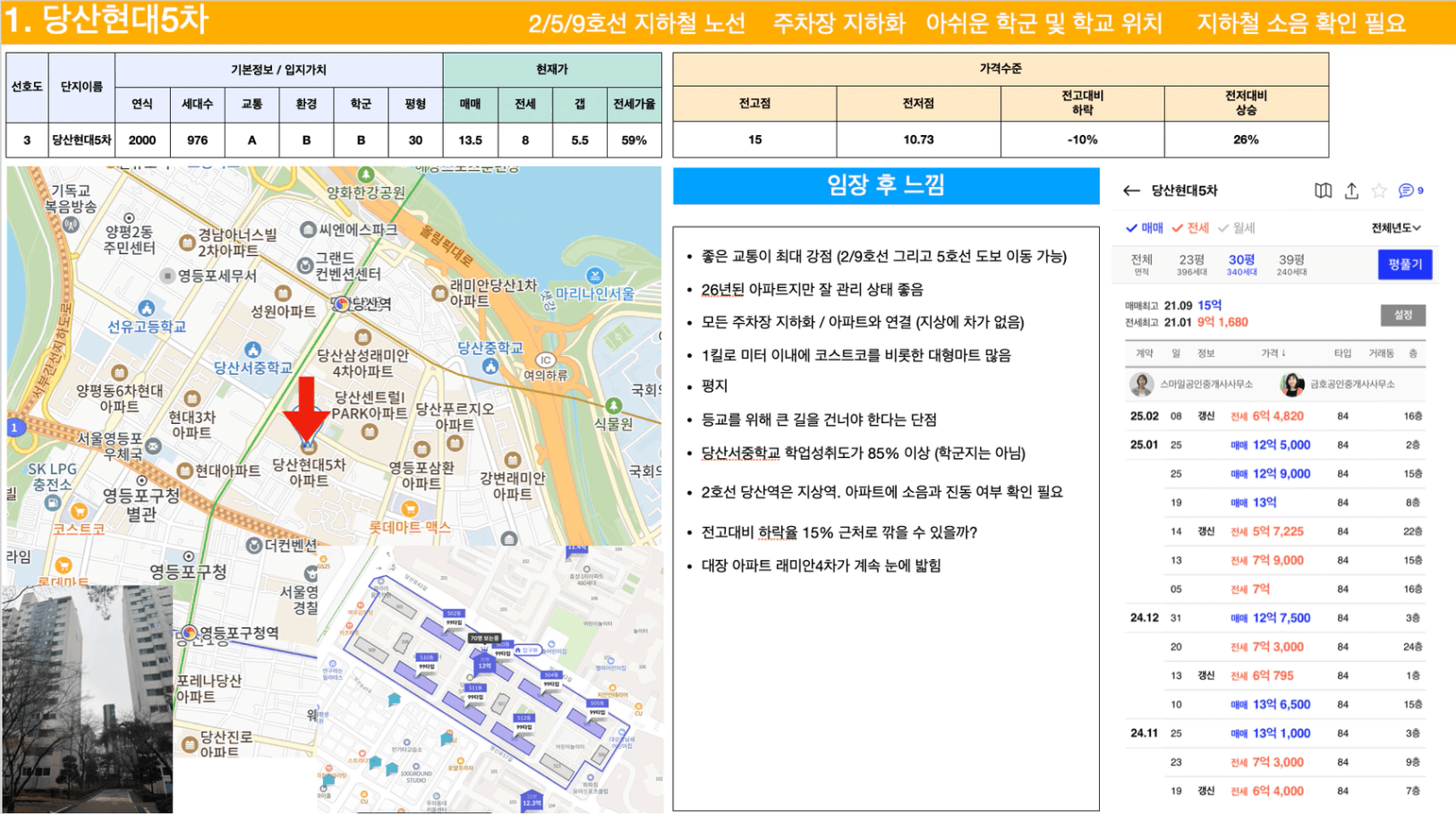
Task: Click the SK LPG 충전소 gas station icon
Action: 52,504
